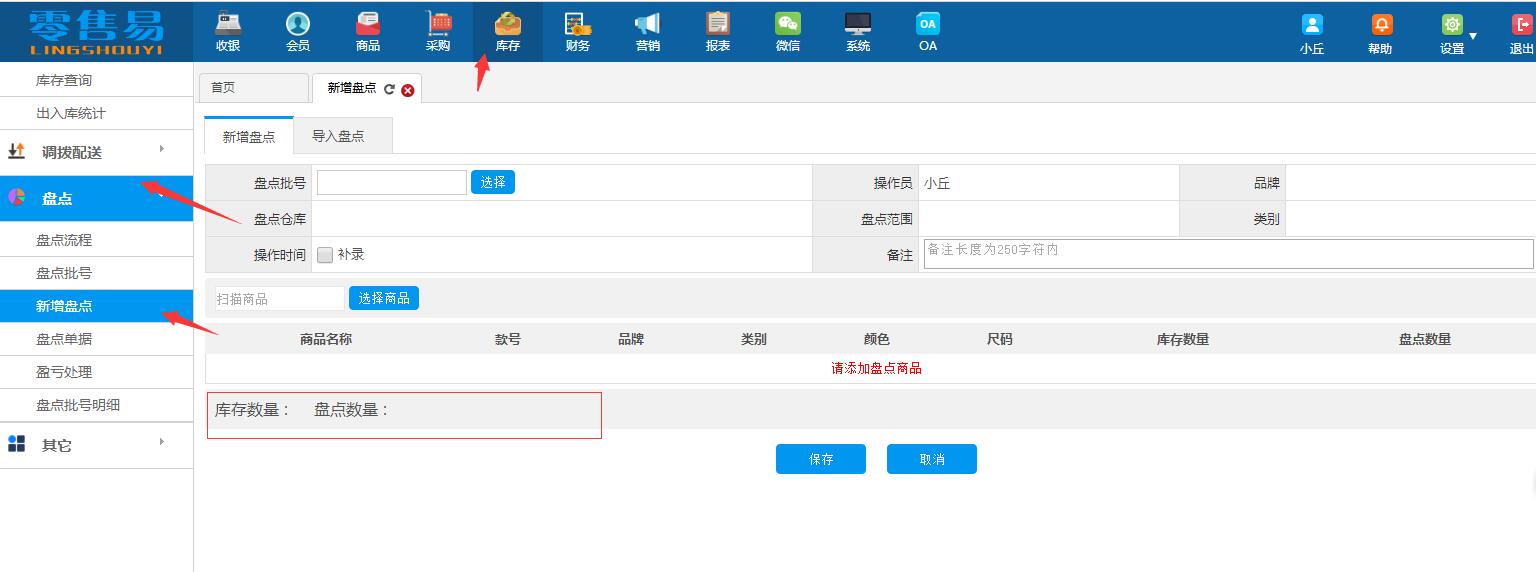Close the 新增盘点 tab with red X
The height and width of the screenshot is (572, 1536).
(408, 90)
